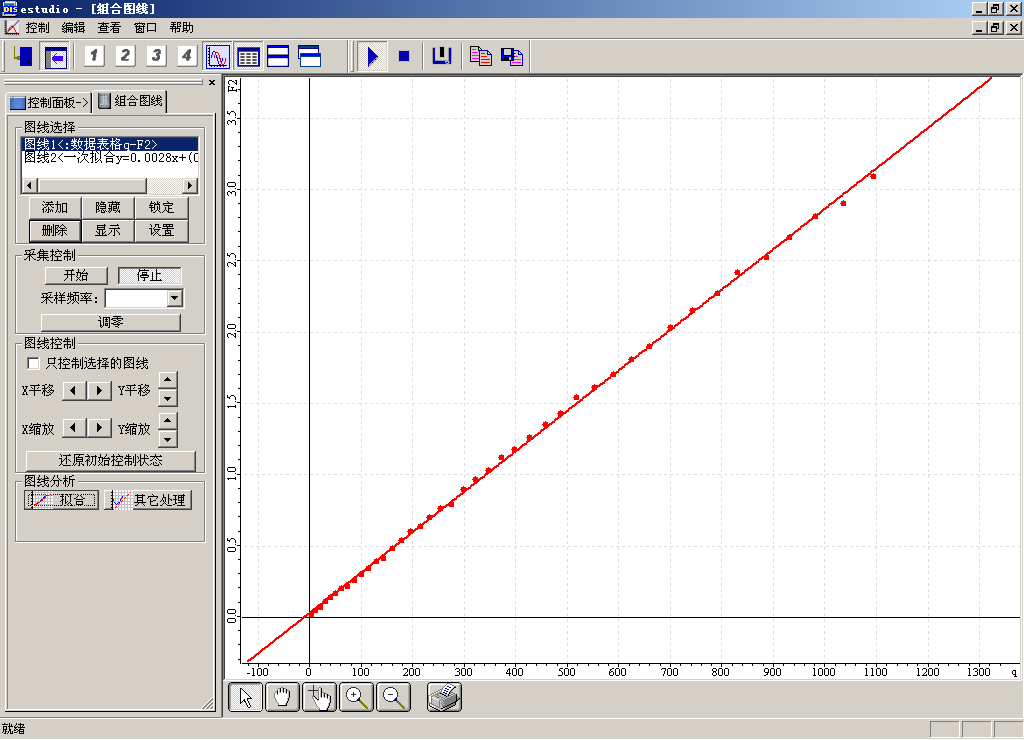Choose the open-hand pan tool
Viewport: 1024px width, 740px height.
[x=282, y=698]
